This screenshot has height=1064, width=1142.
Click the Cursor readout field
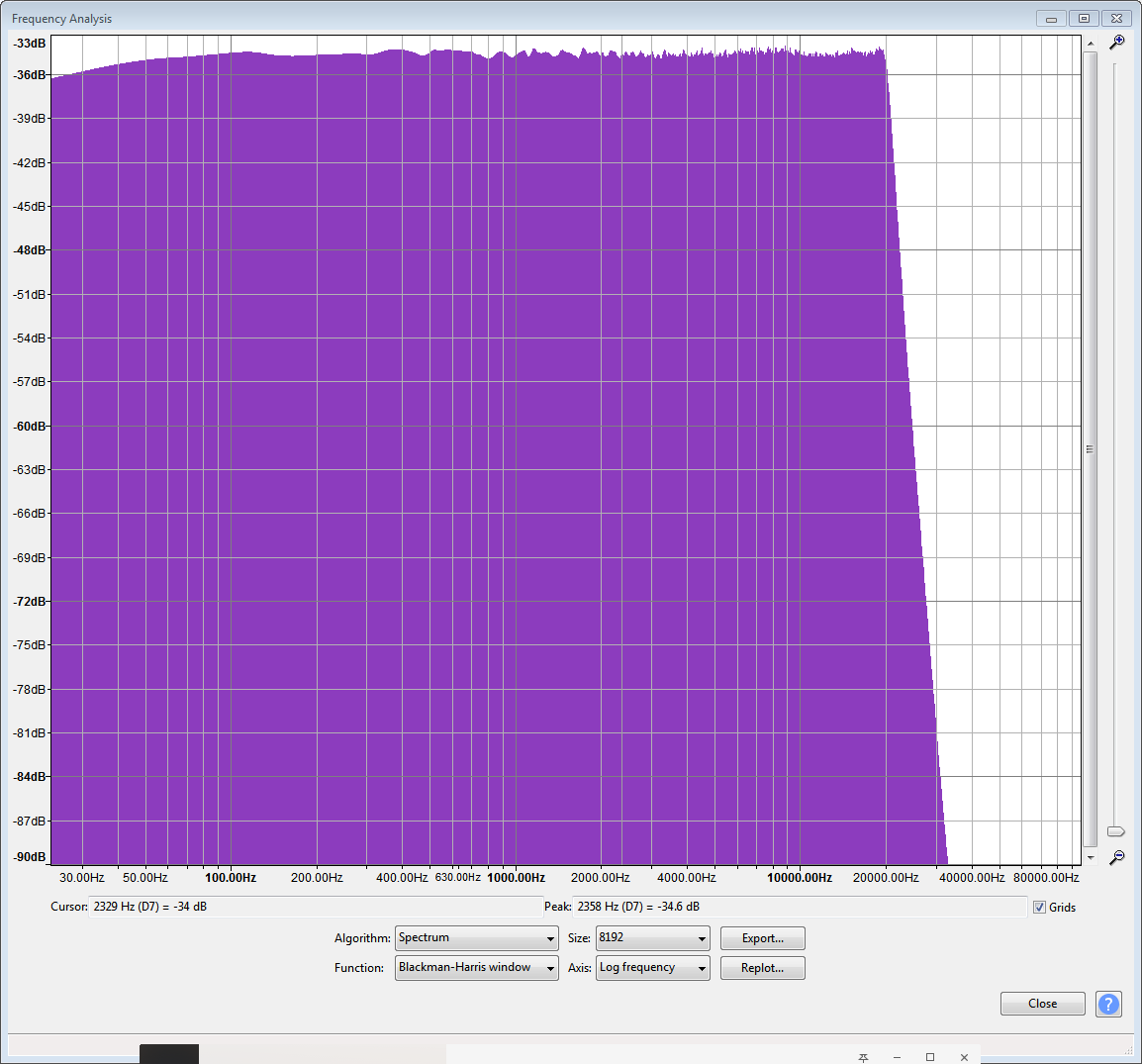316,907
